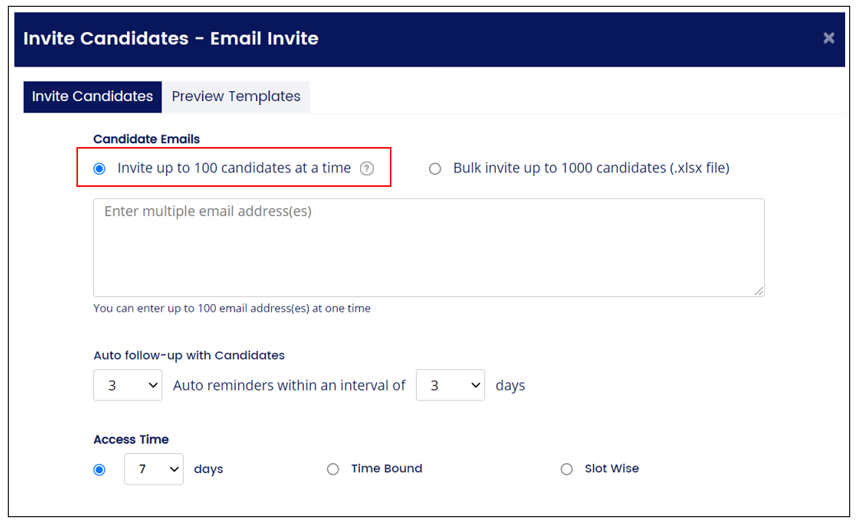Switch to the Preview Templates tab
This screenshot has height=524, width=857.
236,97
